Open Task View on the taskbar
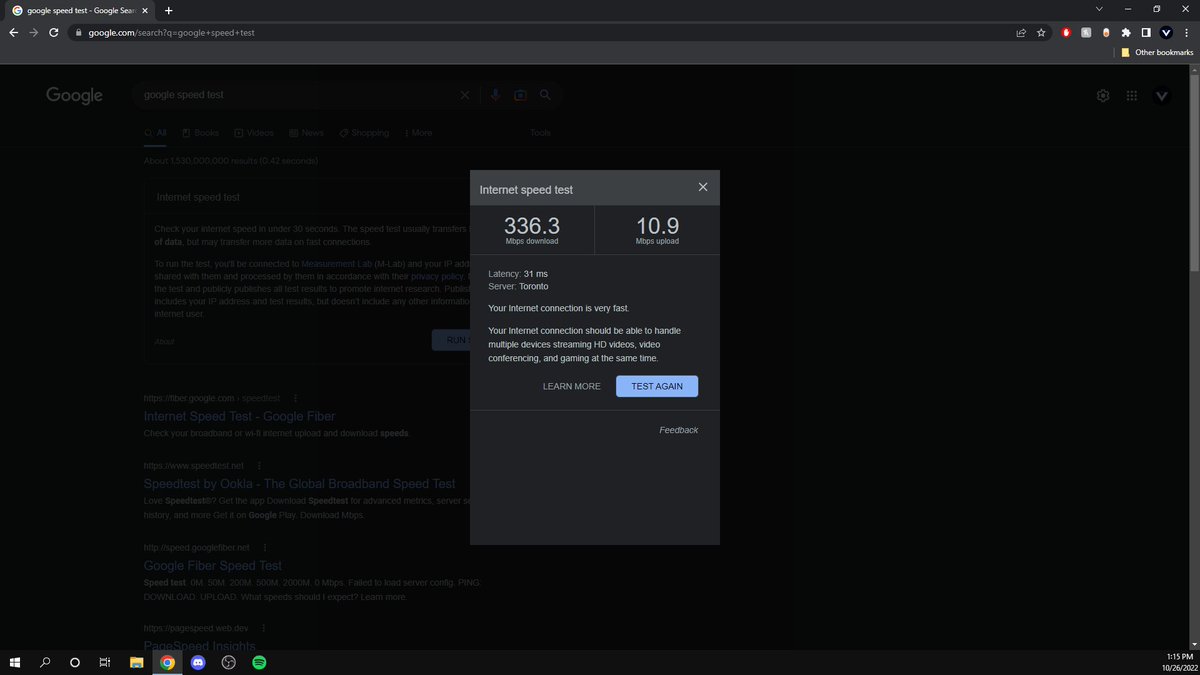This screenshot has height=675, width=1200. [105, 662]
